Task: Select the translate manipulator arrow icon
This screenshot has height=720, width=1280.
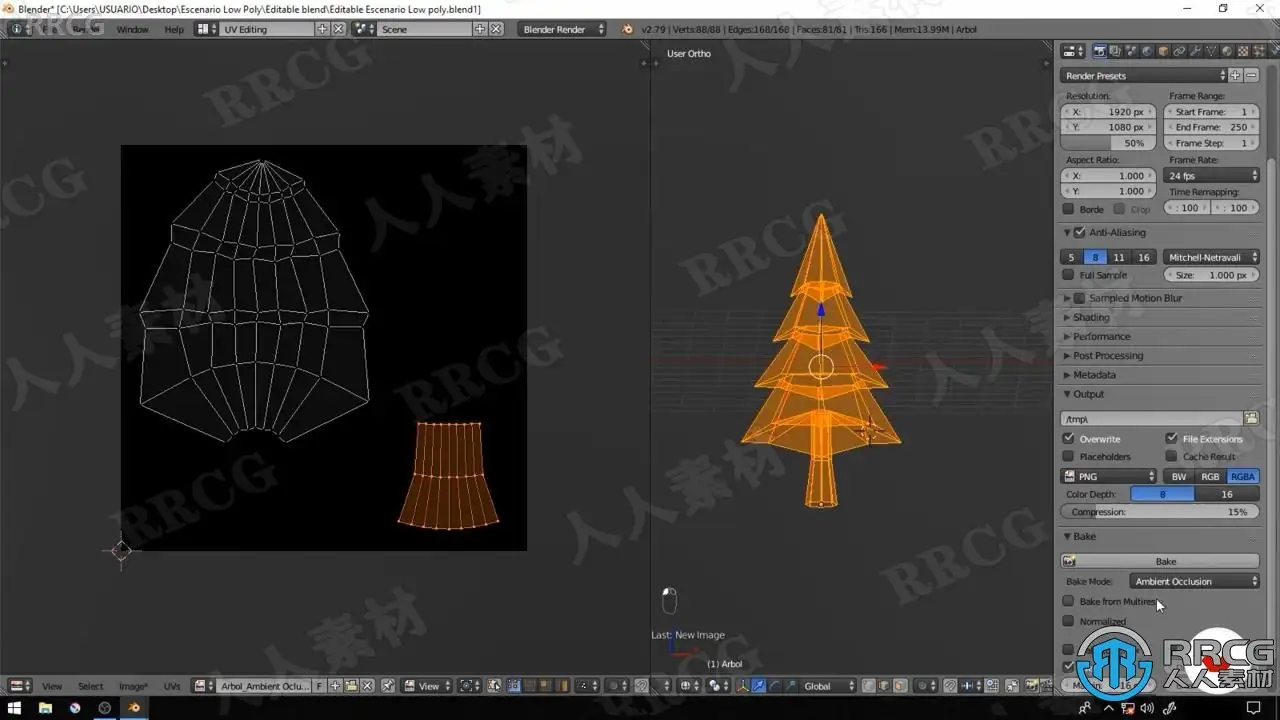Action: (759, 686)
